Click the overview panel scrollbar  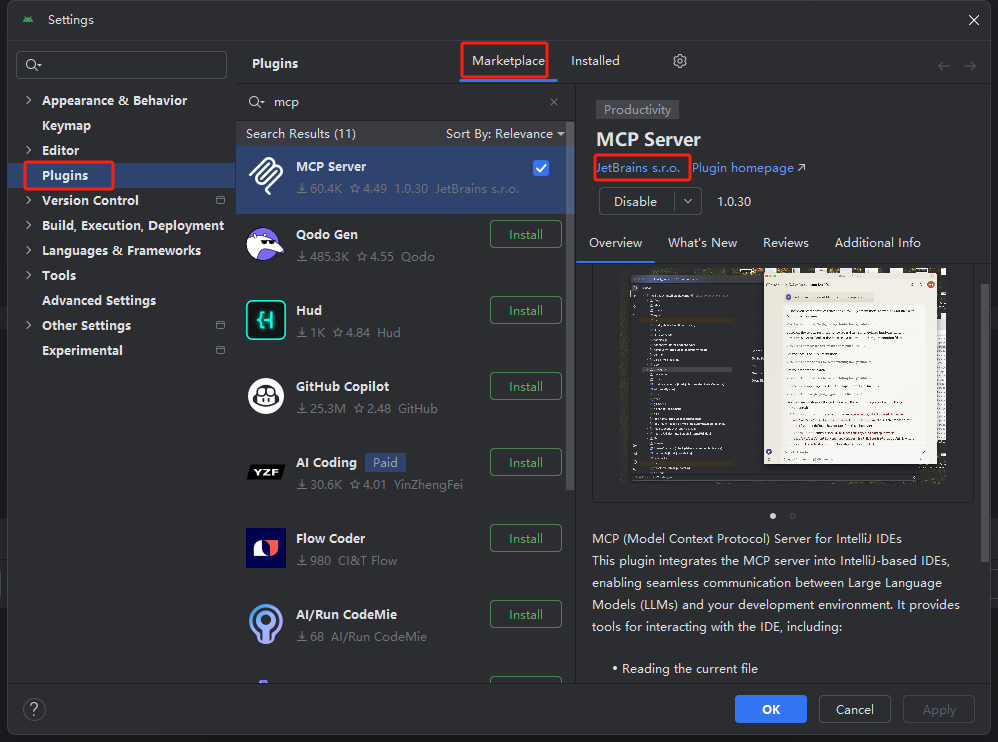tap(985, 400)
